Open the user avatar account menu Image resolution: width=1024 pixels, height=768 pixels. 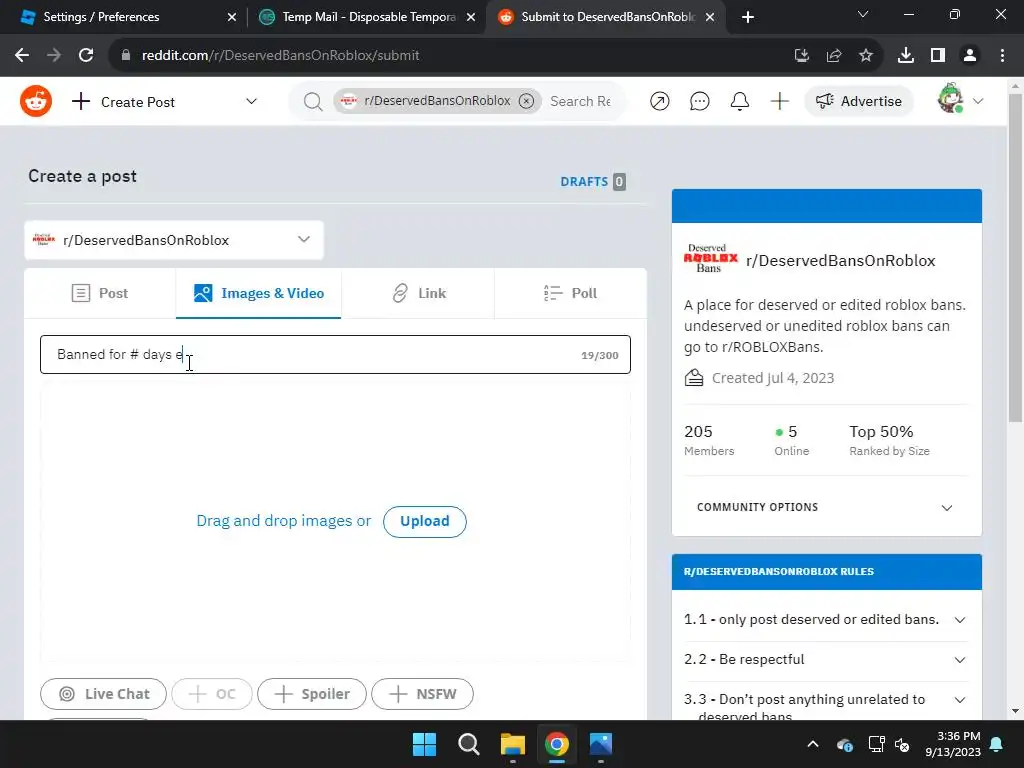[959, 100]
